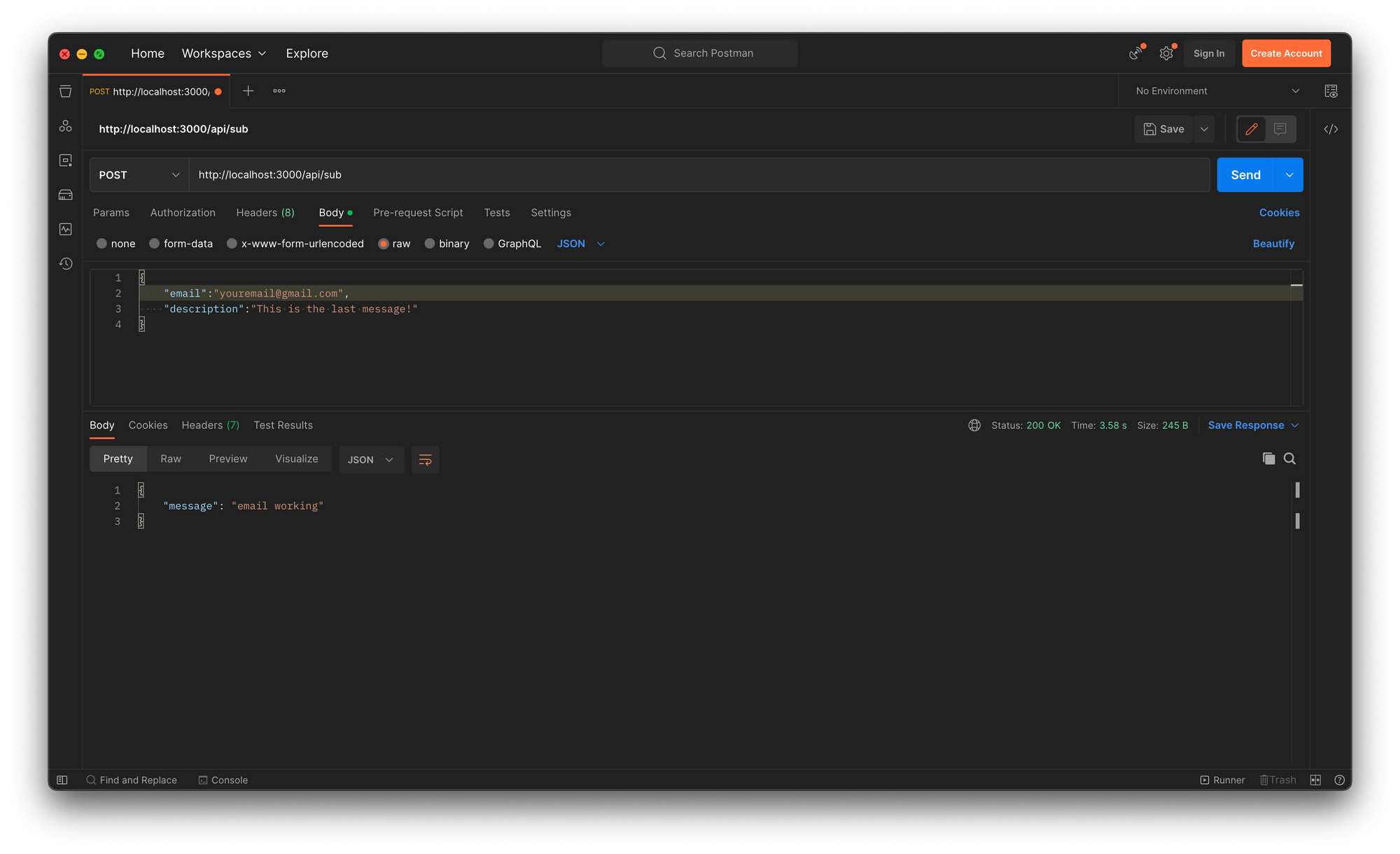Open the response JSON format dropdown

[371, 460]
